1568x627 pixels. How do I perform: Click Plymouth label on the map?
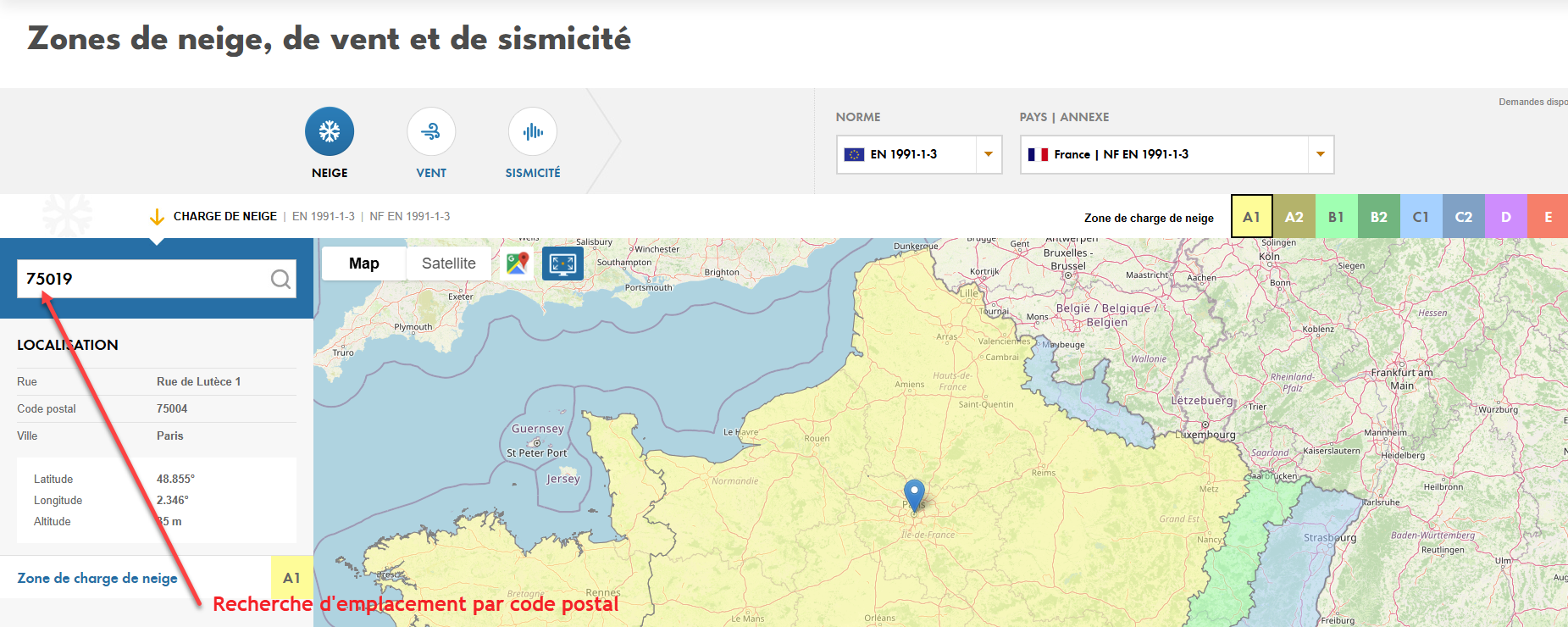pos(413,326)
